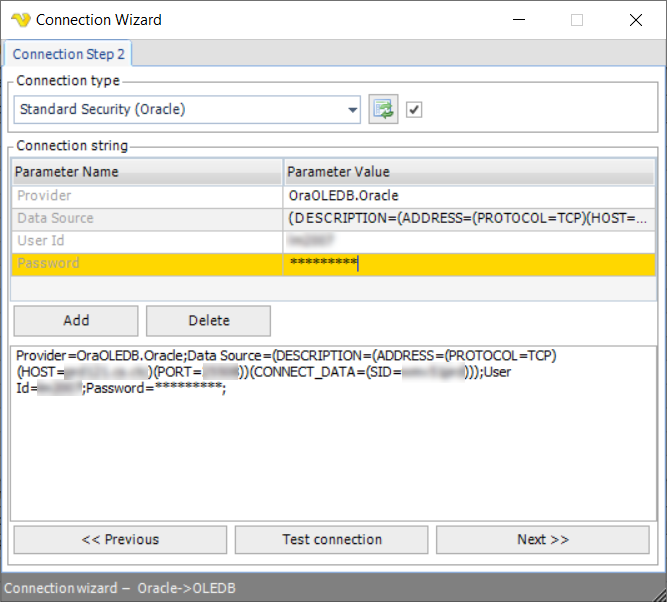Click the Data Source DESCRIPTION value cell
667x602 pixels.
coord(469,219)
